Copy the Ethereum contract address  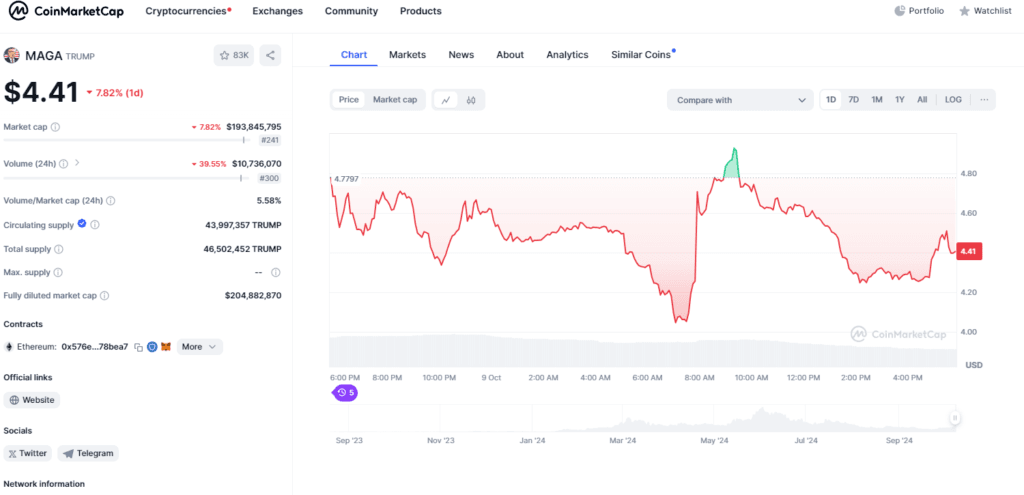pos(138,347)
